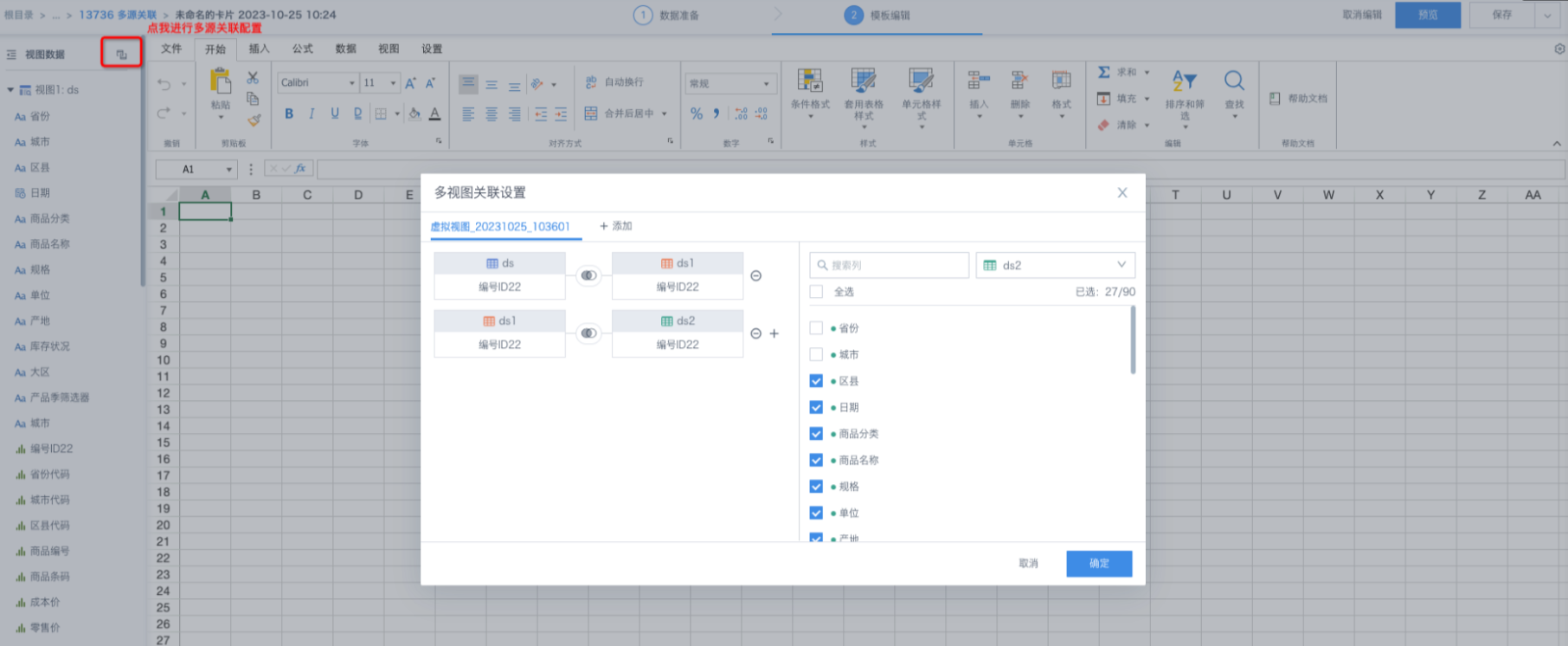The height and width of the screenshot is (646, 1568).
Task: Click 取消编辑 cancel editing
Action: 1362,15
